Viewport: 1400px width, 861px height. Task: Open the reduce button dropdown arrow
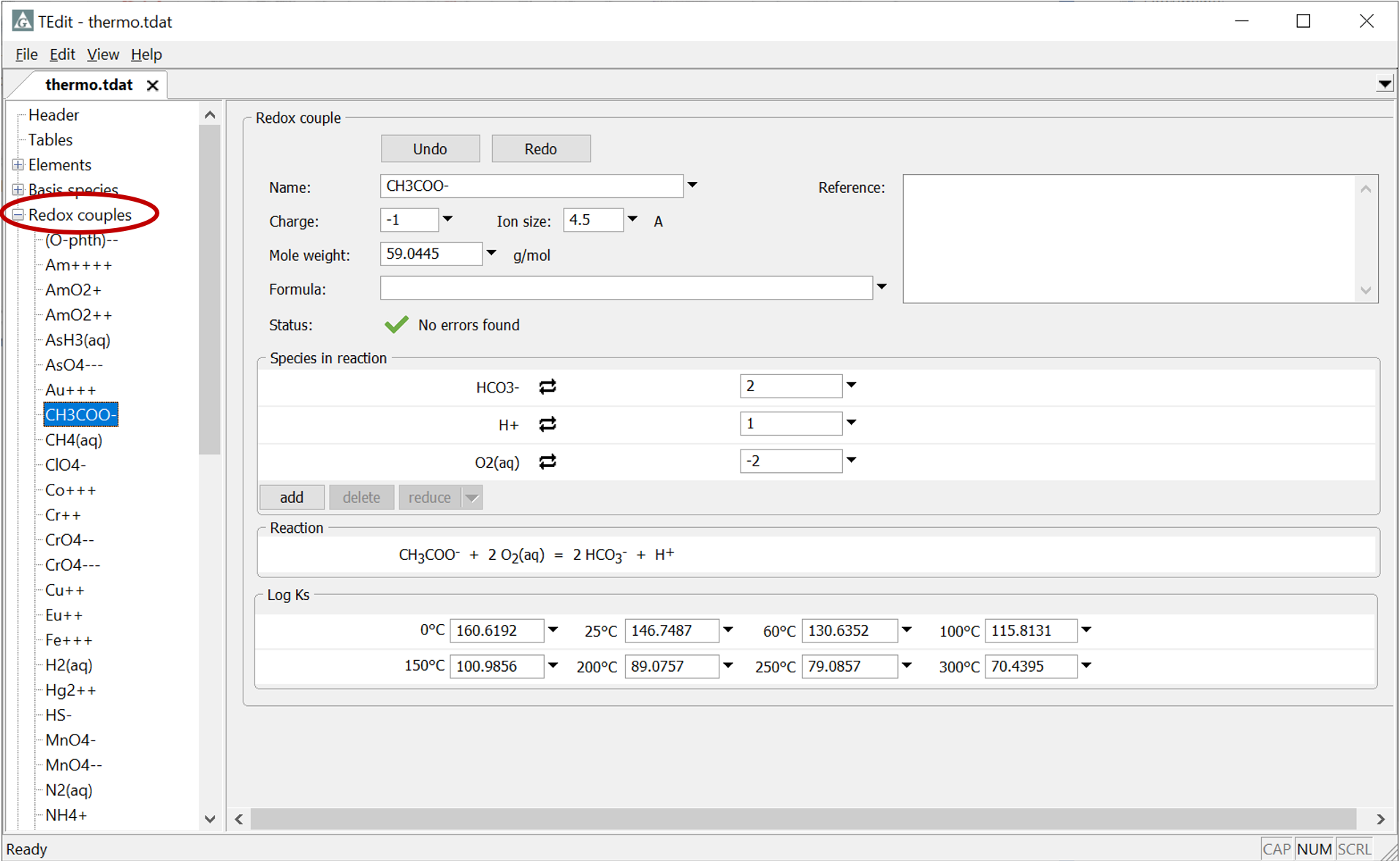[472, 498]
